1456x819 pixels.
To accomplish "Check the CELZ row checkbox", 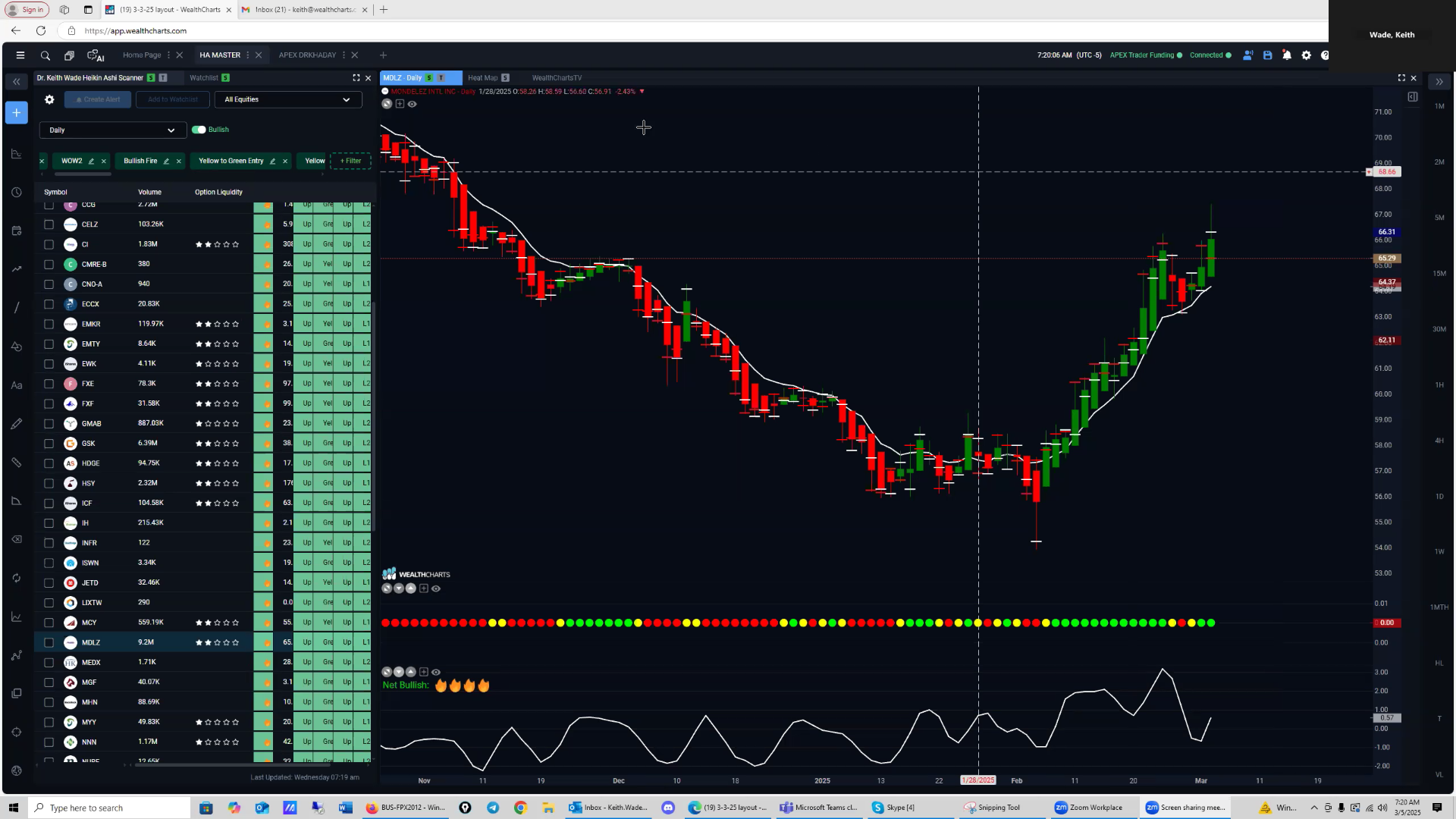I will (49, 224).
